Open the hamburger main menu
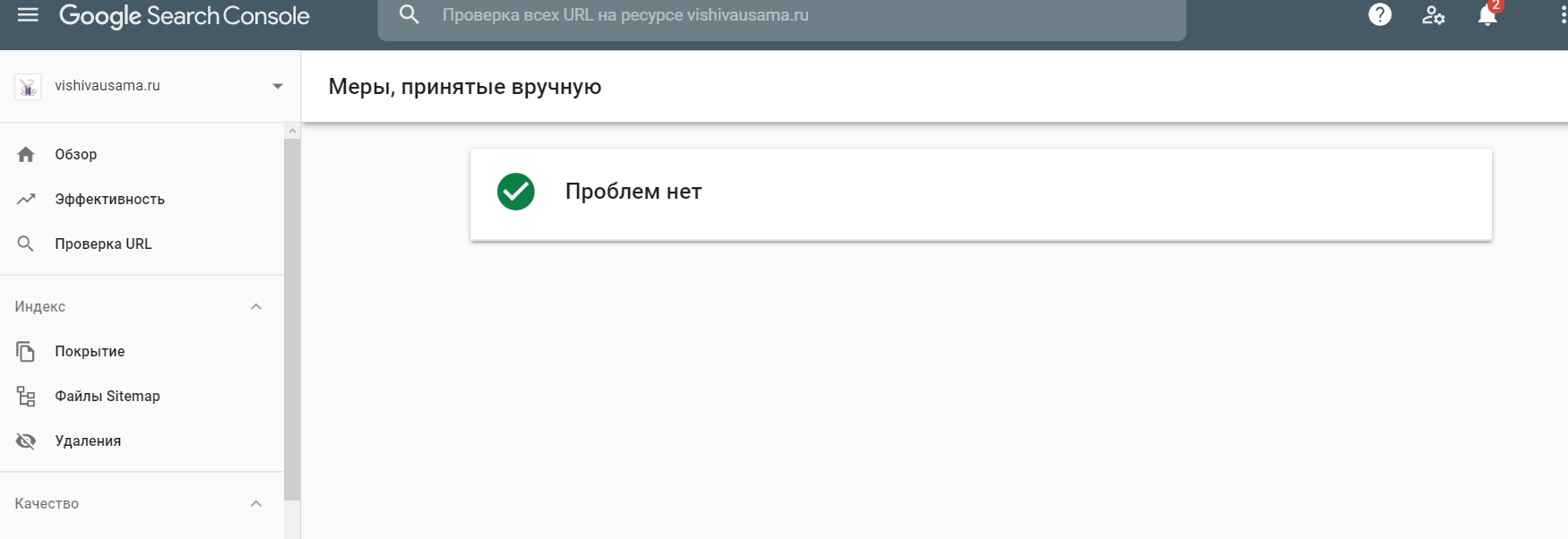The height and width of the screenshot is (539, 1568). (x=28, y=15)
